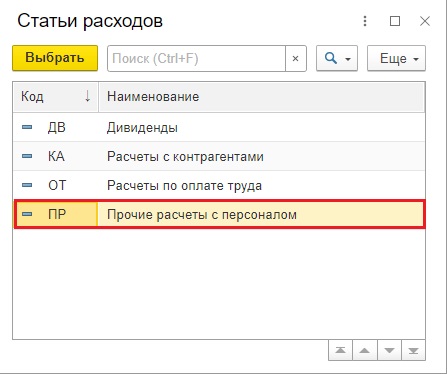Viewport: 447px width, 374px height.
Task: Open the Еще menu
Action: coord(396,59)
